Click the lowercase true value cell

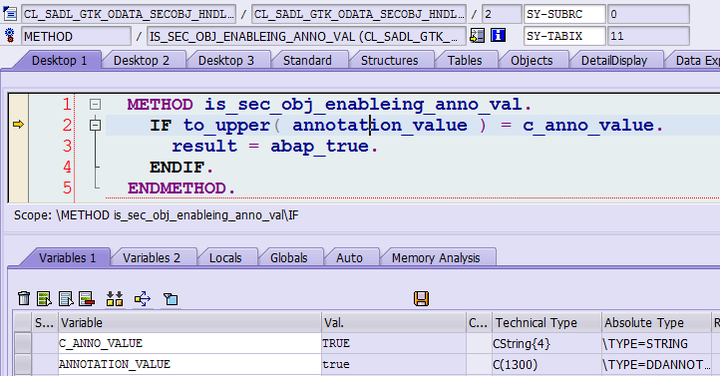click(x=393, y=364)
